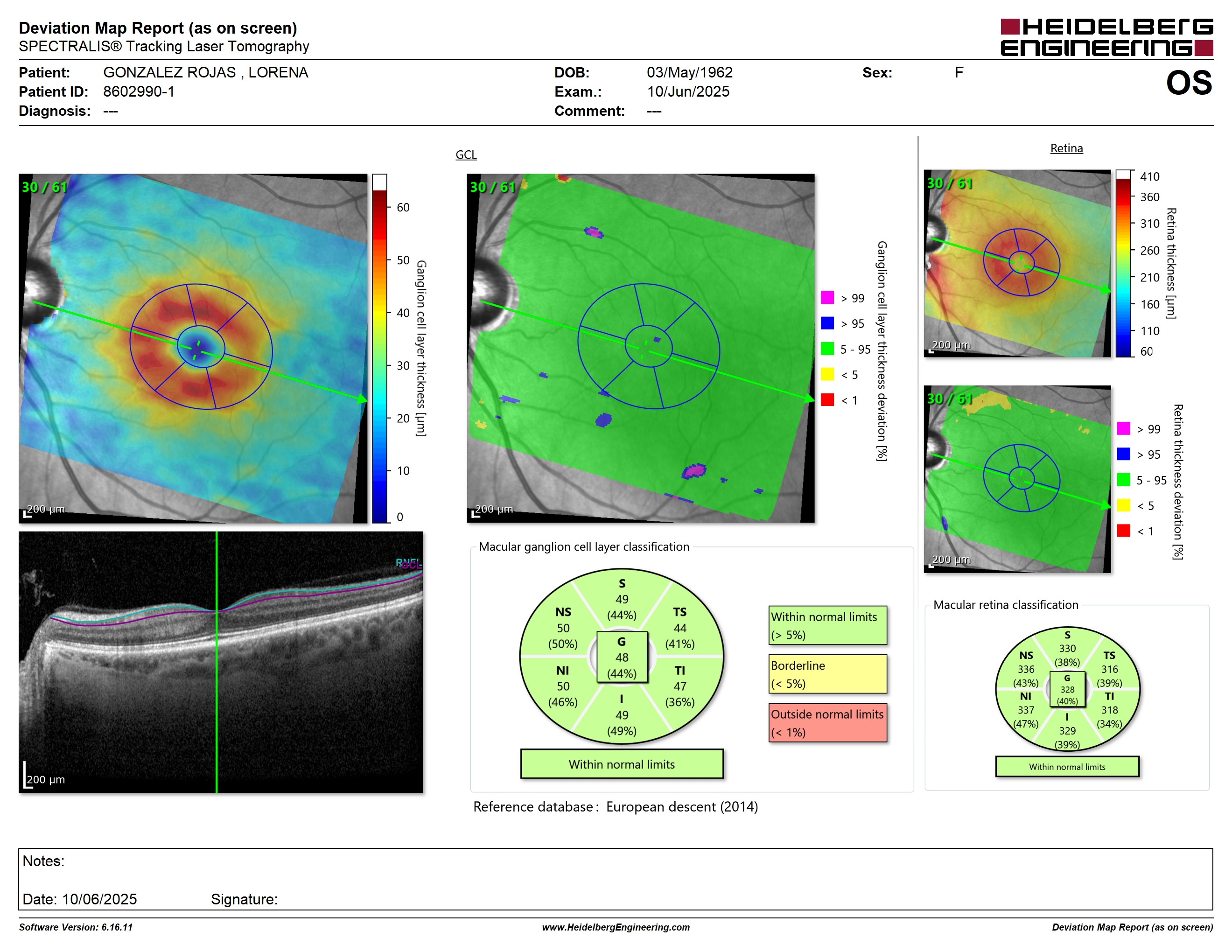Click Software Version 6.16.11 text
Image resolution: width=1232 pixels, height=952 pixels.
pyautogui.click(x=76, y=927)
